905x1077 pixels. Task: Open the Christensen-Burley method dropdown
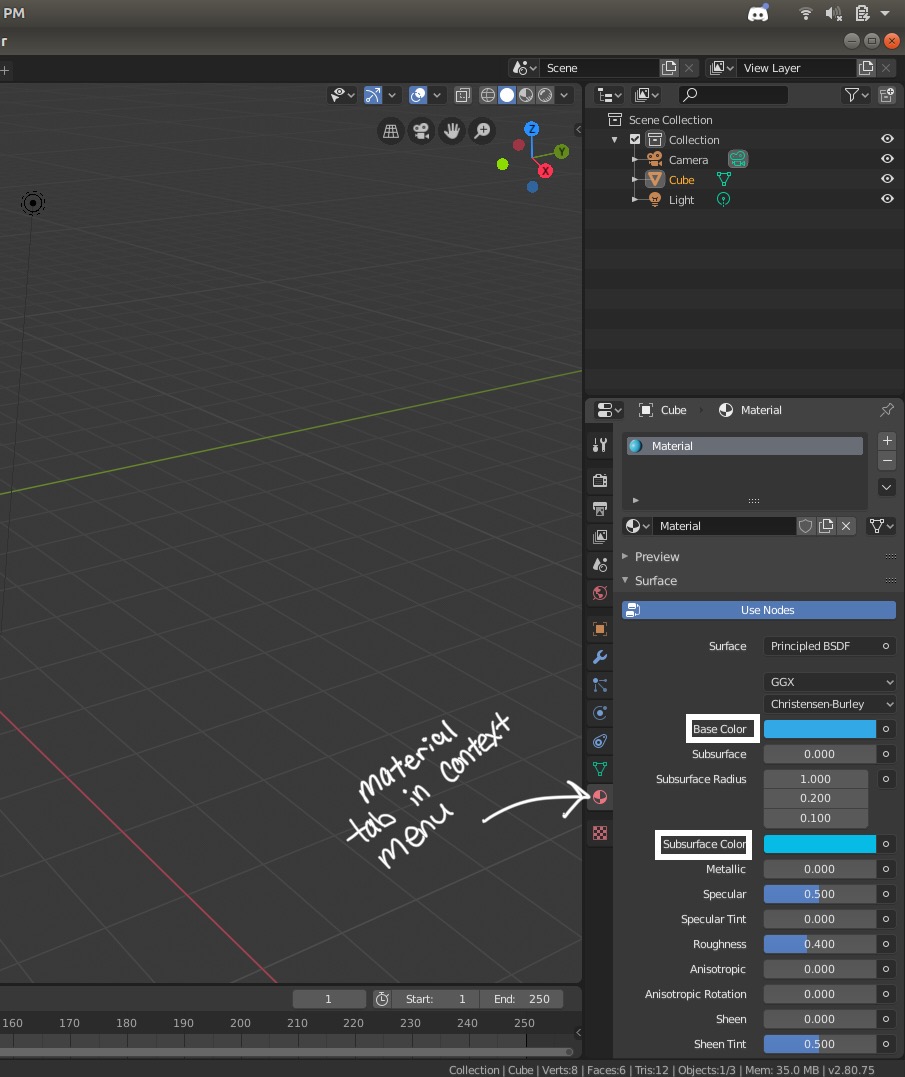click(829, 704)
